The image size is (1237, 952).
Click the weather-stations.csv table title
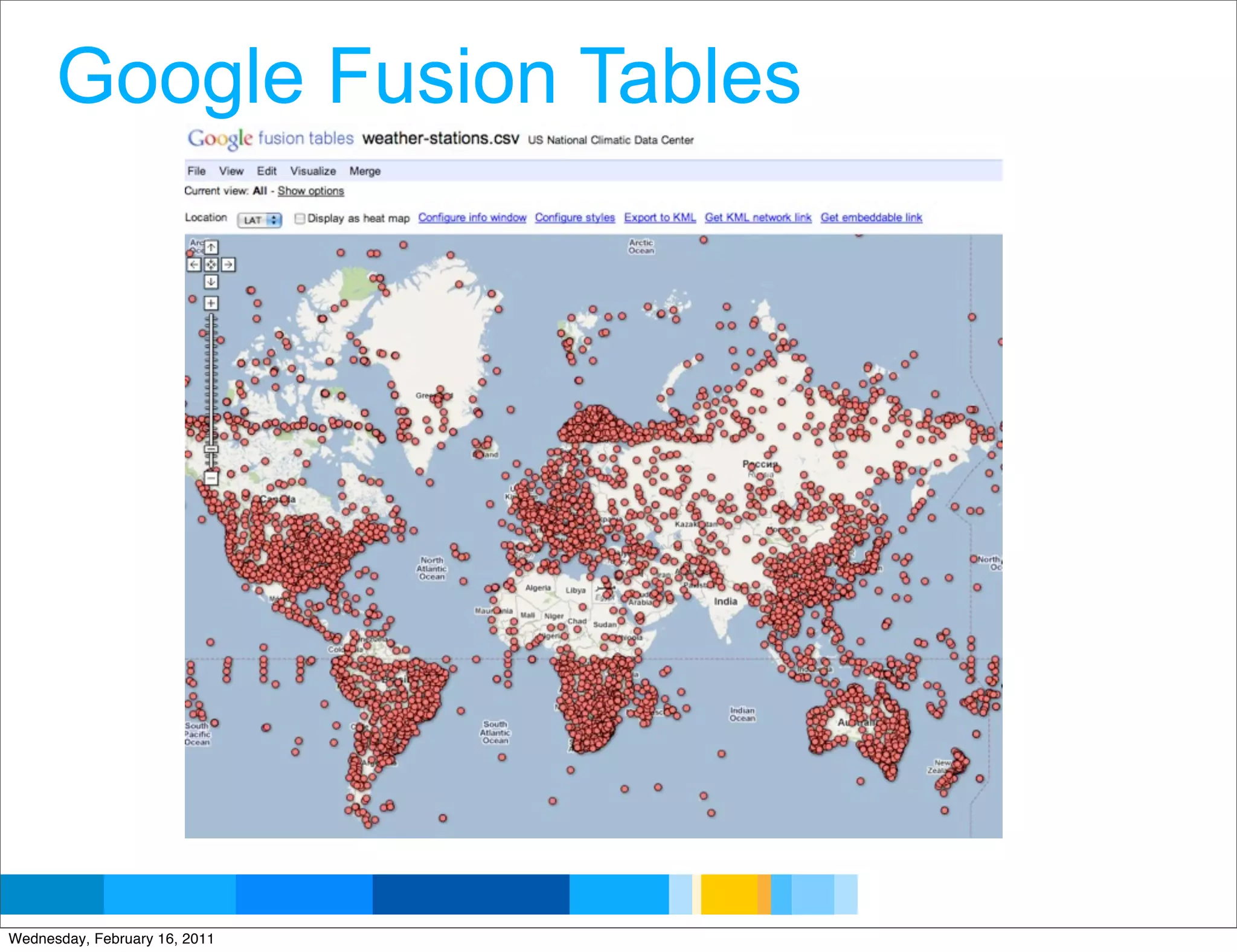pyautogui.click(x=441, y=138)
